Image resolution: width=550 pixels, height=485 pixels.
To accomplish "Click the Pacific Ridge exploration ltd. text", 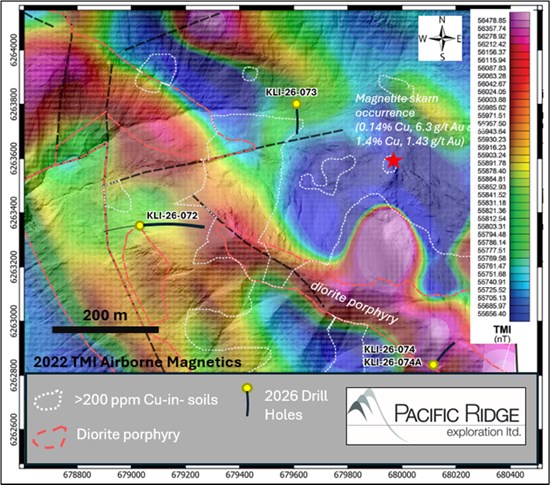I will coord(457,420).
